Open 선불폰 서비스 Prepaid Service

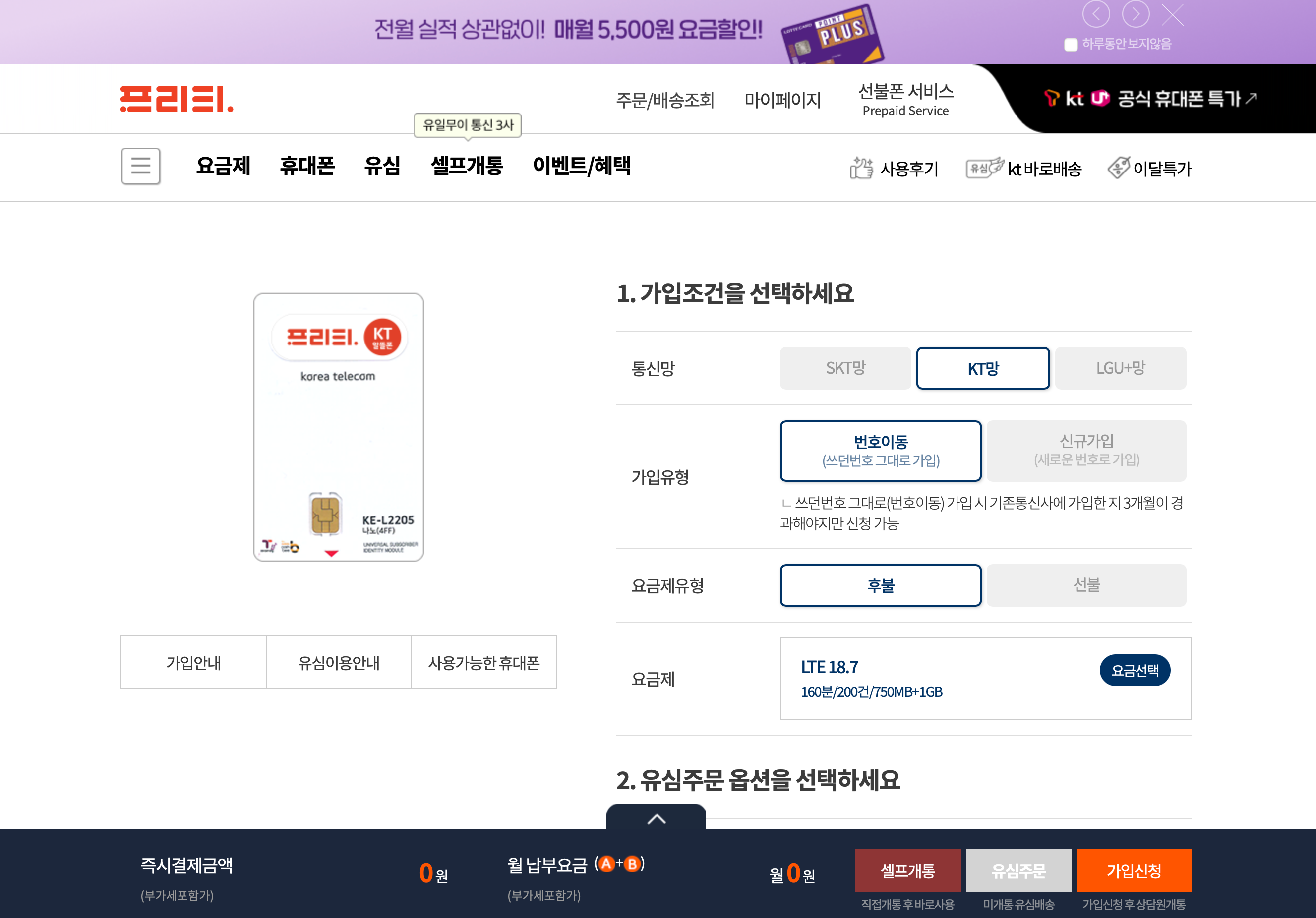click(905, 99)
